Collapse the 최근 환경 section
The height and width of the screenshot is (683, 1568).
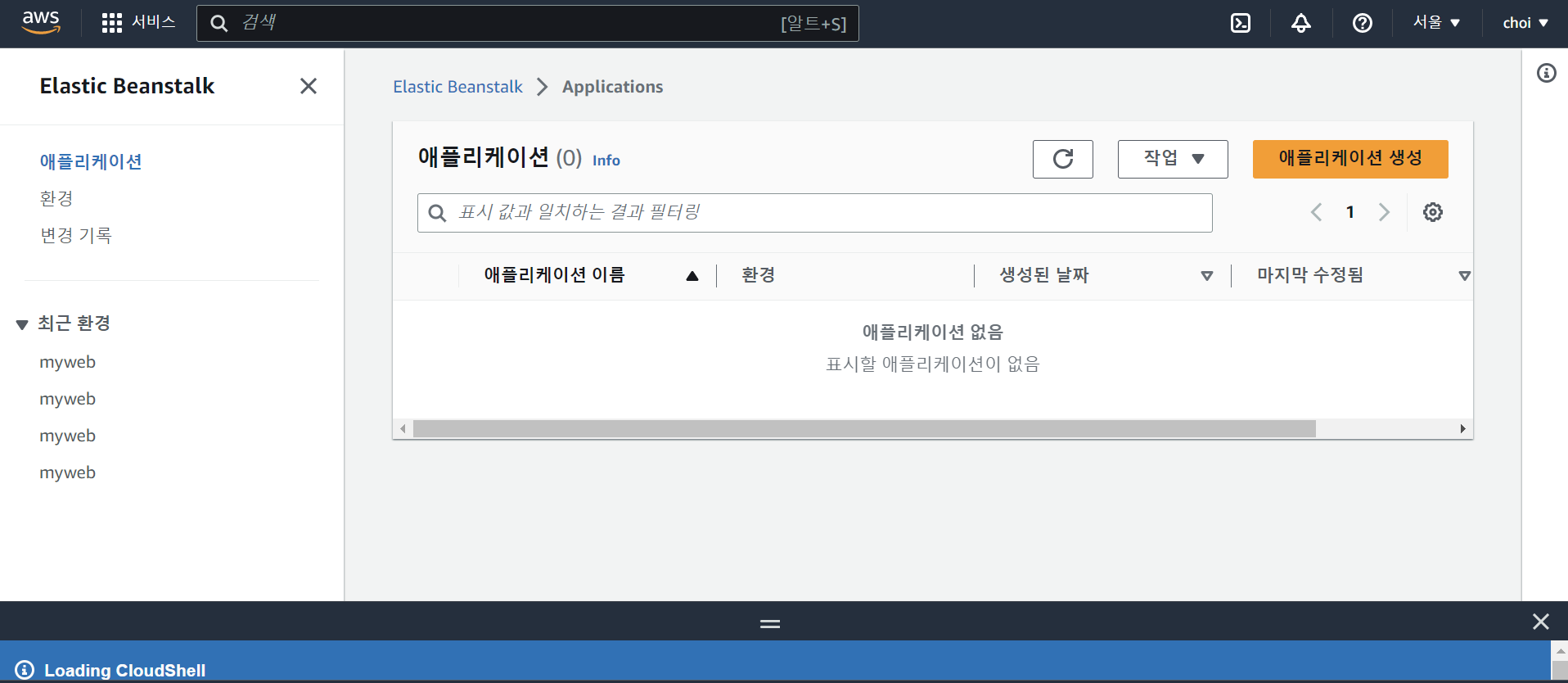click(22, 324)
